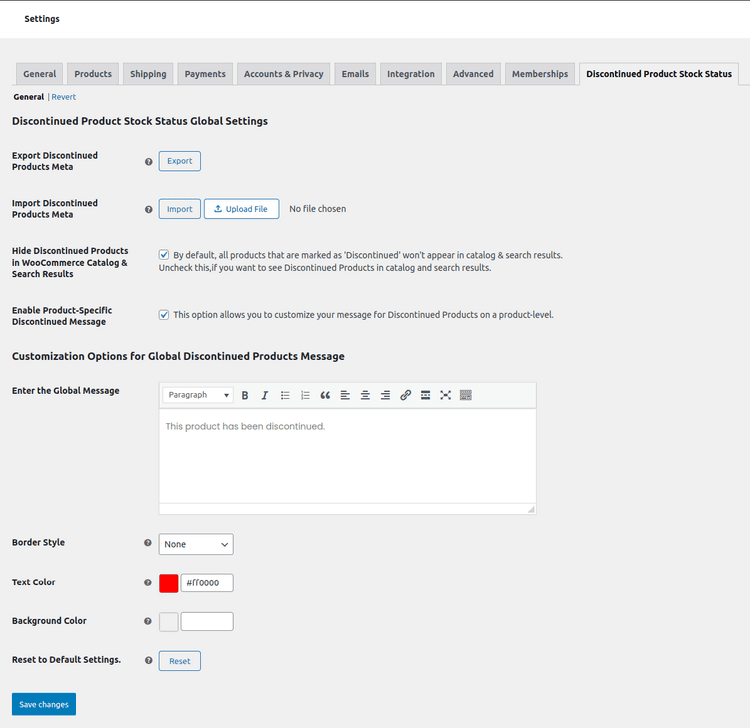Insert a bulleted list in the editor
This screenshot has width=750, height=728.
tap(285, 395)
